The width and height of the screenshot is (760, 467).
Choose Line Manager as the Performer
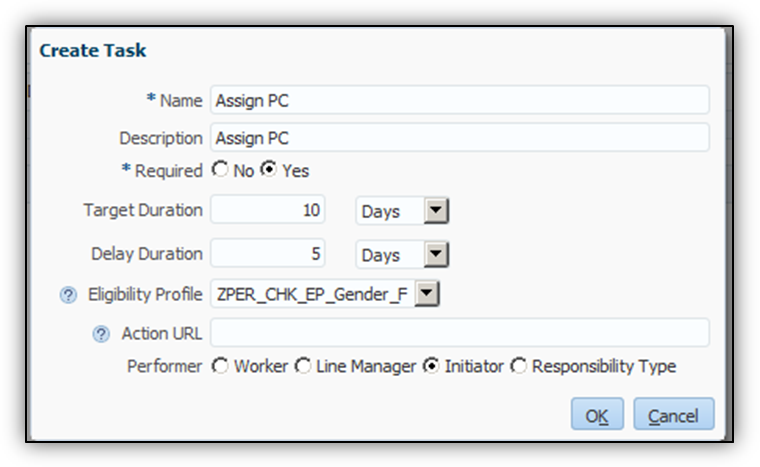click(303, 366)
